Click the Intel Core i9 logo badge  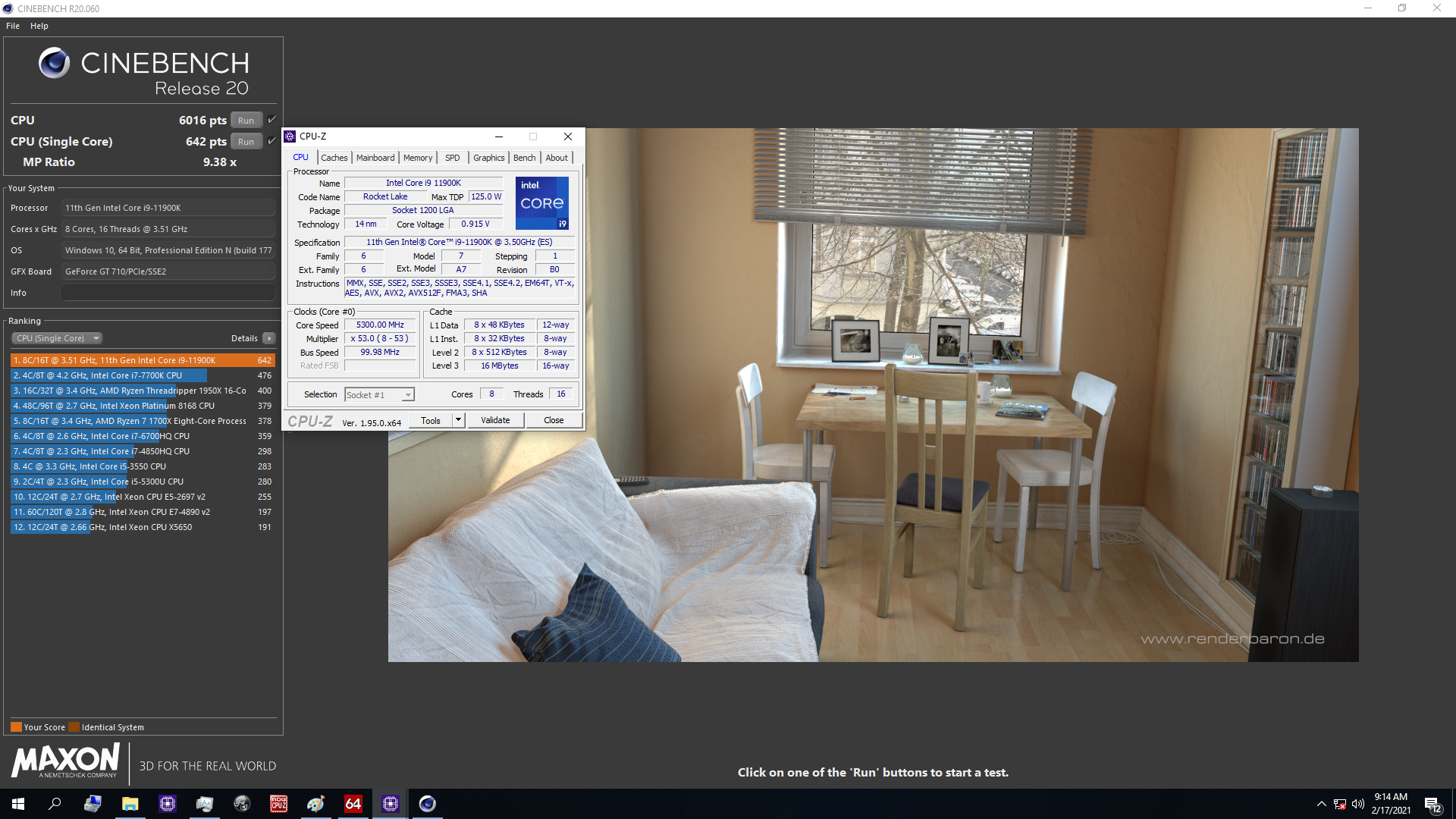[542, 203]
